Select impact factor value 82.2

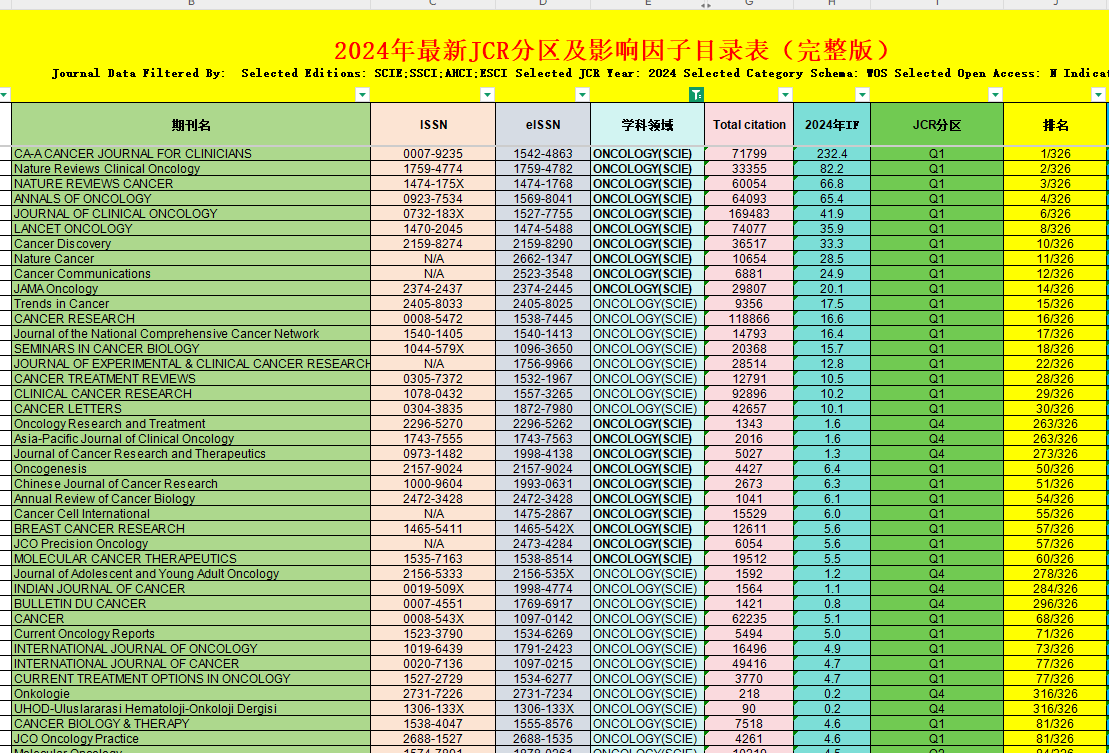coord(832,168)
